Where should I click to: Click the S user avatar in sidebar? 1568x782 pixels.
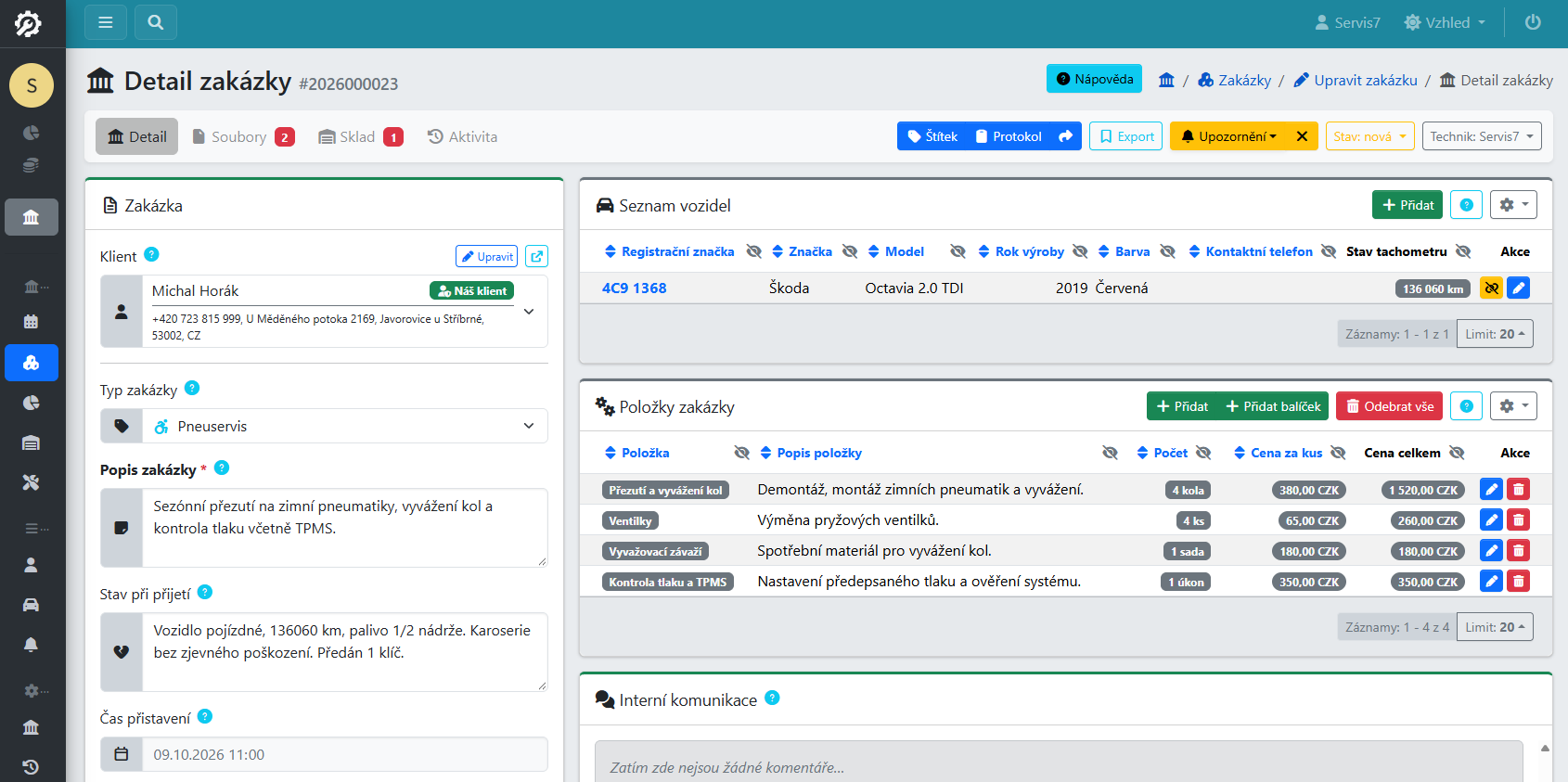(x=32, y=86)
